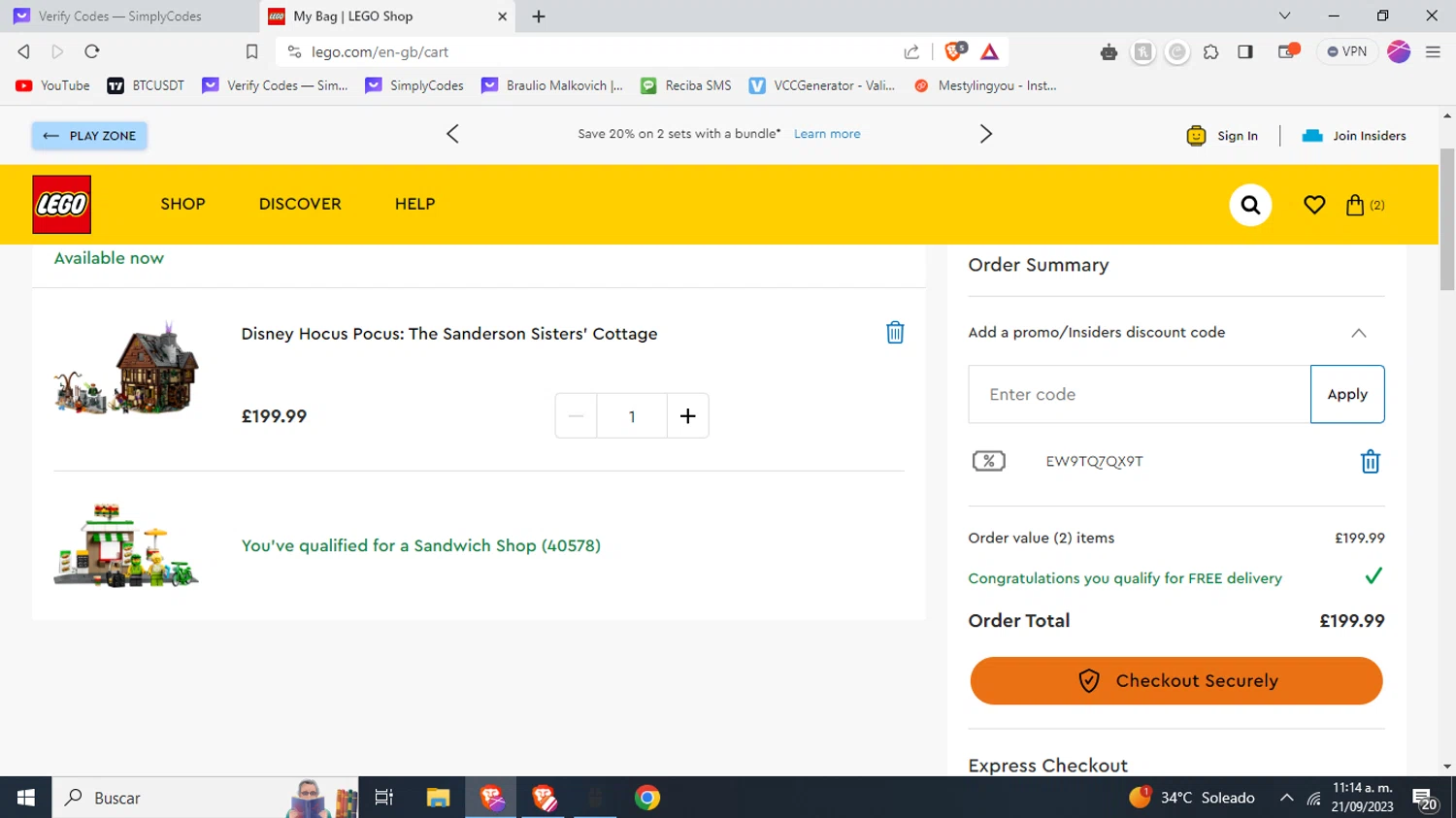Open browser profile avatar

tap(1399, 51)
